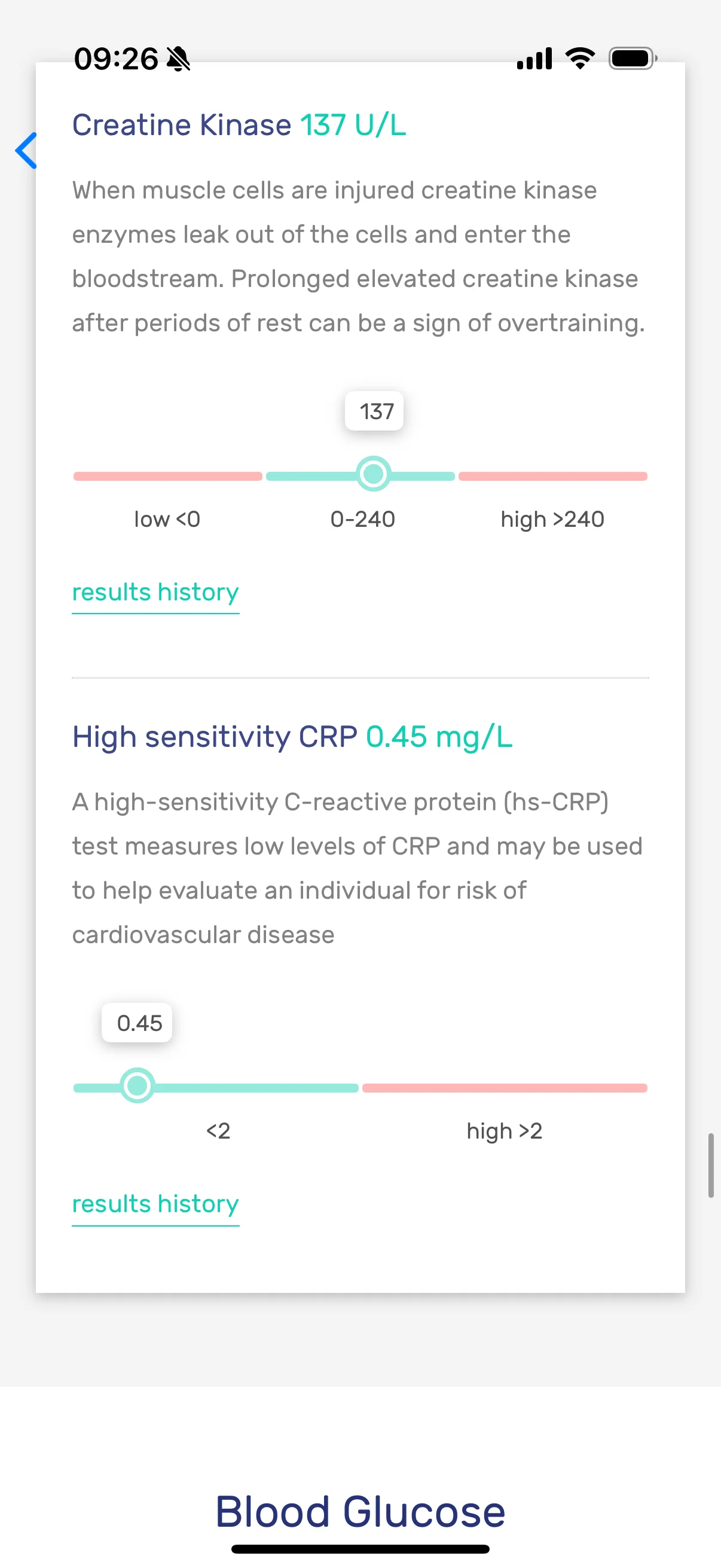Viewport: 721px width, 1568px height.
Task: Click the high >2 red range segment
Action: (x=505, y=1088)
